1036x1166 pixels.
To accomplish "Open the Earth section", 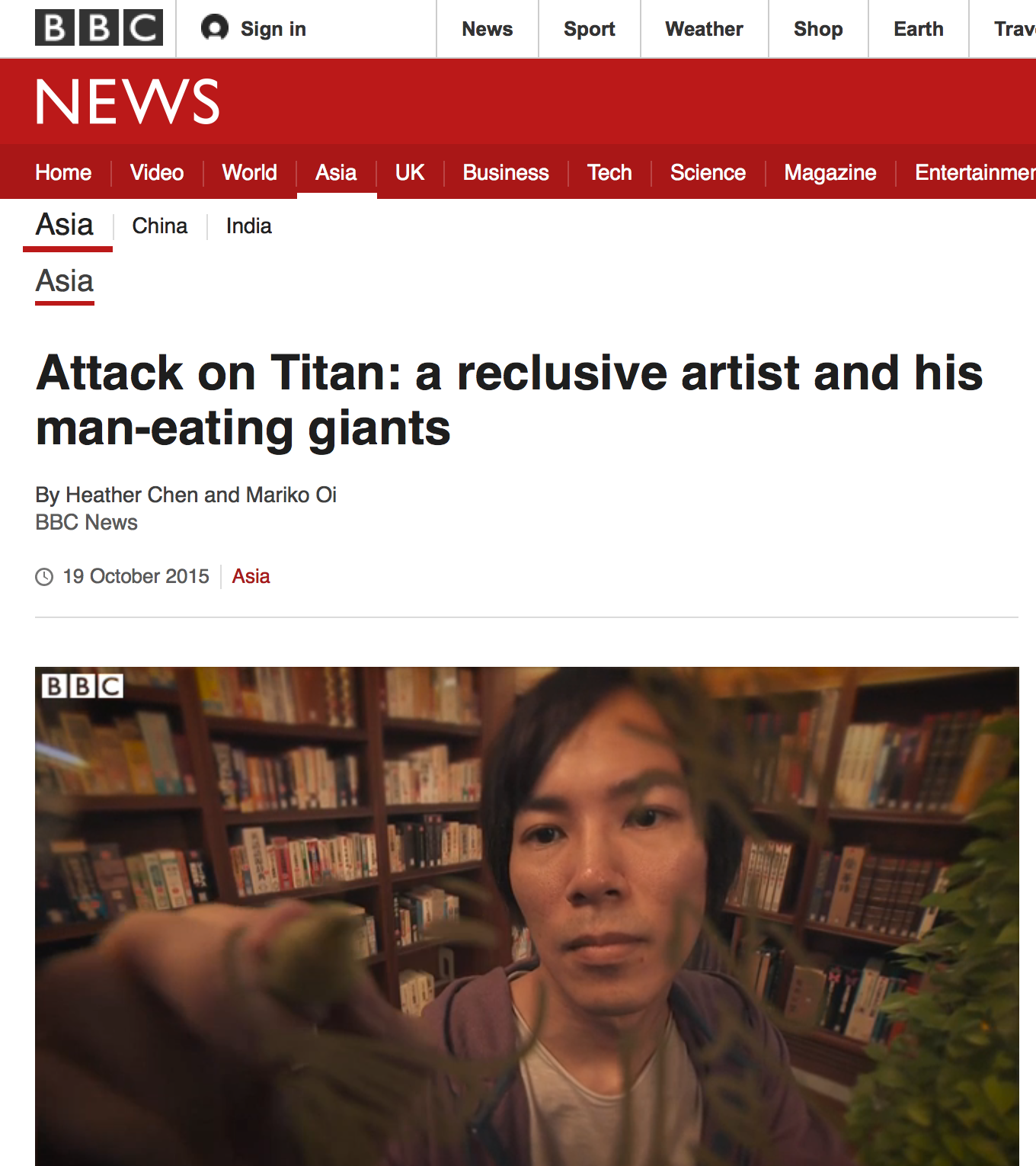I will (919, 29).
